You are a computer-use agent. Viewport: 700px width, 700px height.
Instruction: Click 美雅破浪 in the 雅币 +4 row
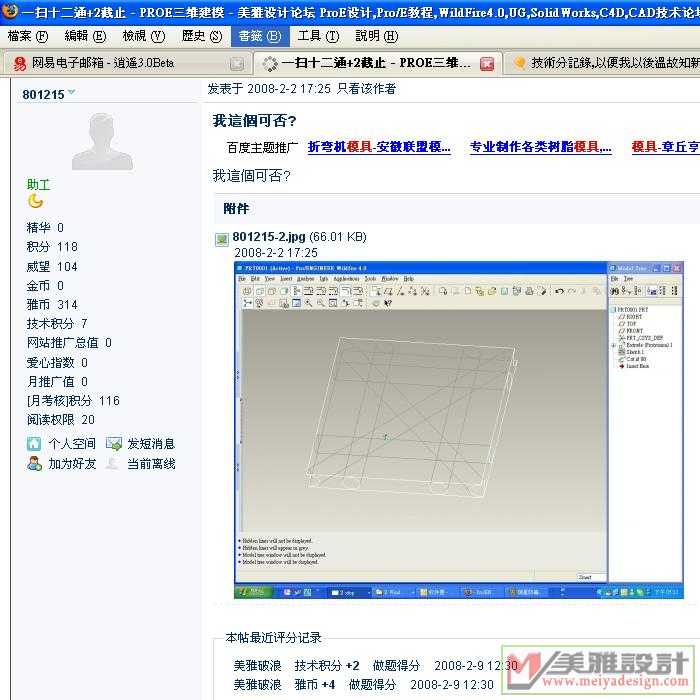(258, 685)
